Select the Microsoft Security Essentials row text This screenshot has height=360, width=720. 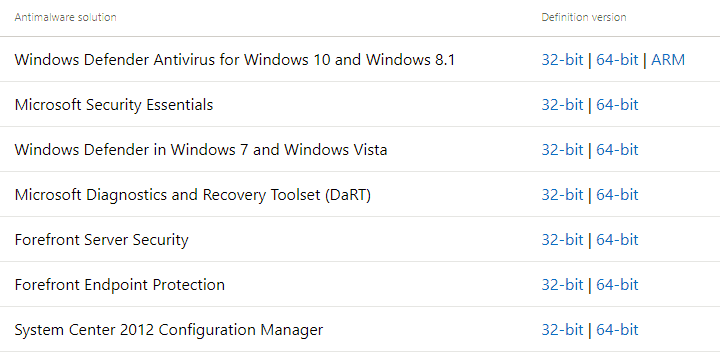tap(114, 105)
